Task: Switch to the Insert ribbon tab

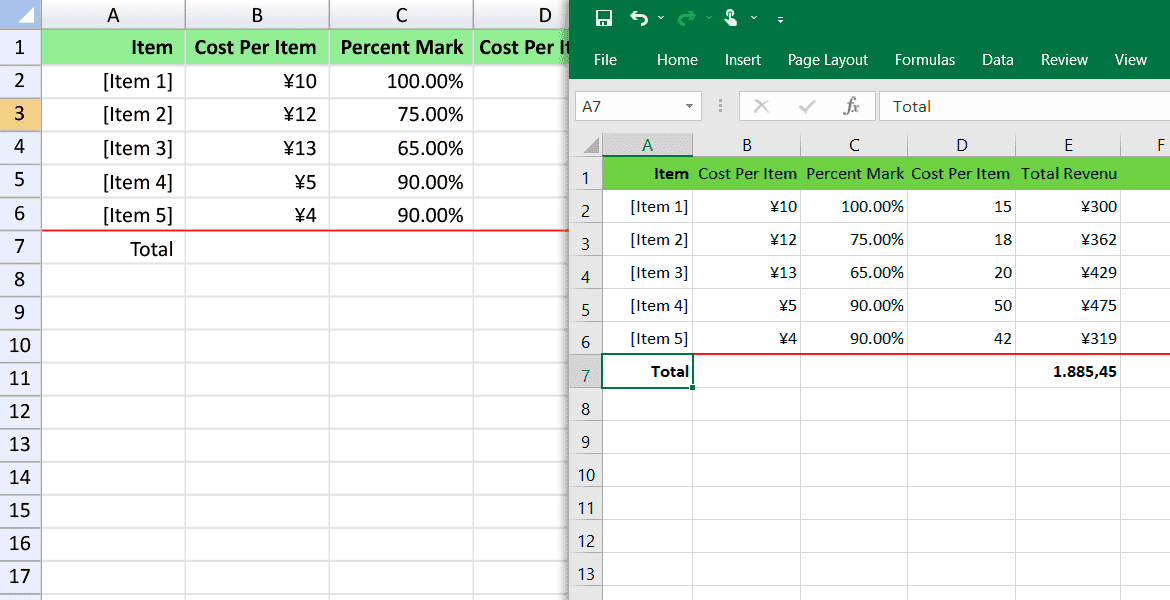Action: tap(743, 60)
